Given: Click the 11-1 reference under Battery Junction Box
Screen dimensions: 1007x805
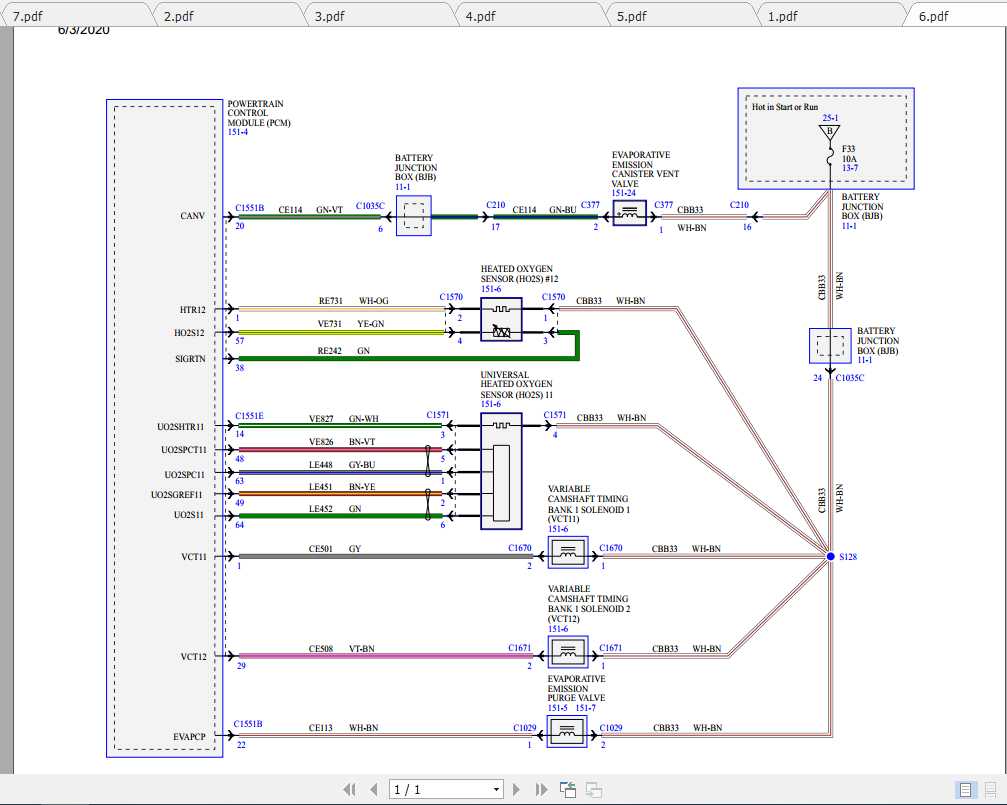Looking at the screenshot, I should [x=402, y=187].
